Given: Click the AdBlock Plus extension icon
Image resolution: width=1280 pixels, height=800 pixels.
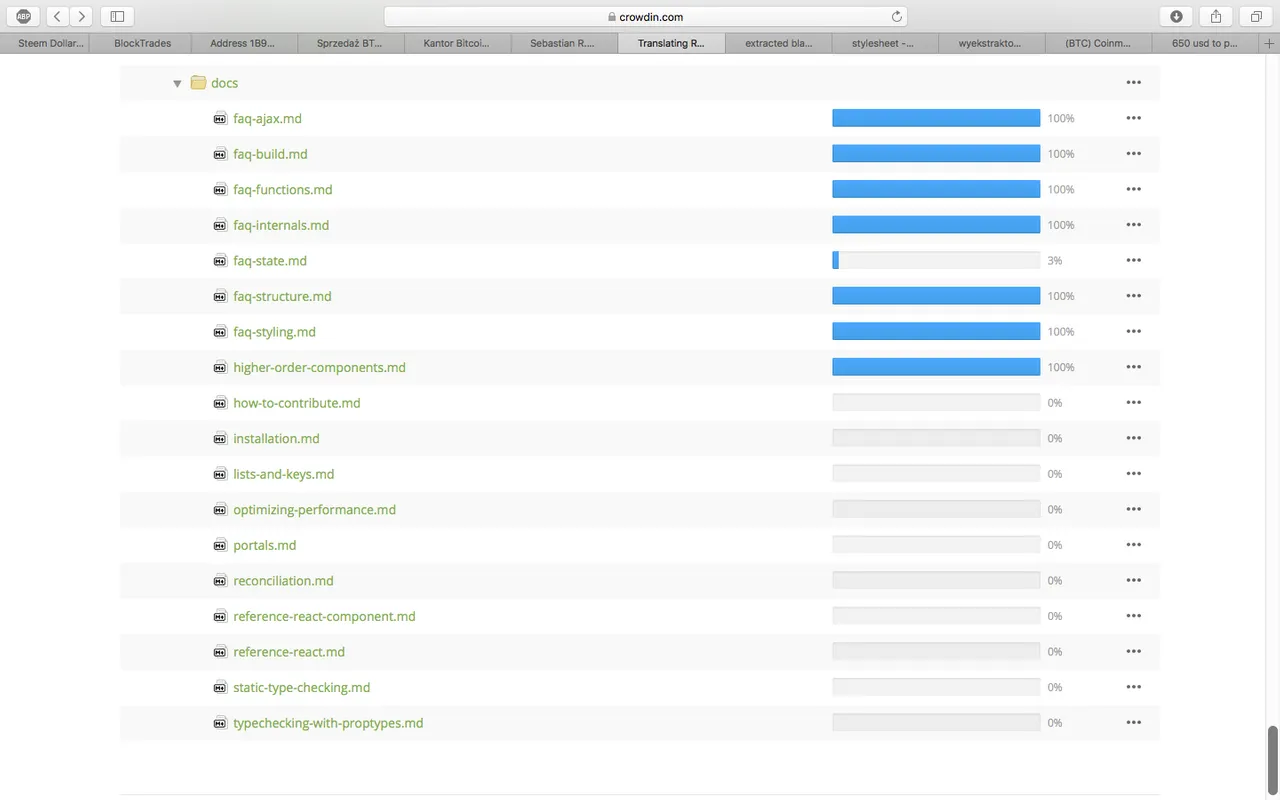Looking at the screenshot, I should [24, 16].
